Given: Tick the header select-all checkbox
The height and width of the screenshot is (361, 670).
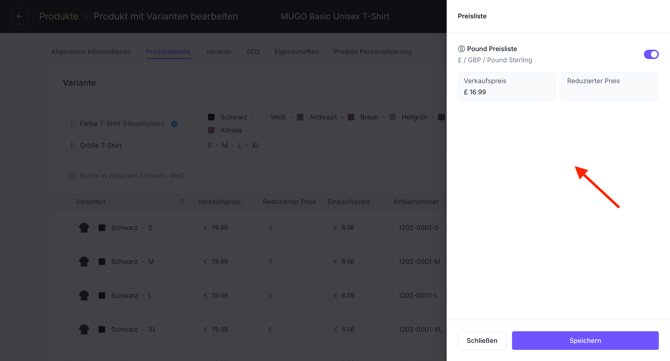Looking at the screenshot, I should pos(66,202).
